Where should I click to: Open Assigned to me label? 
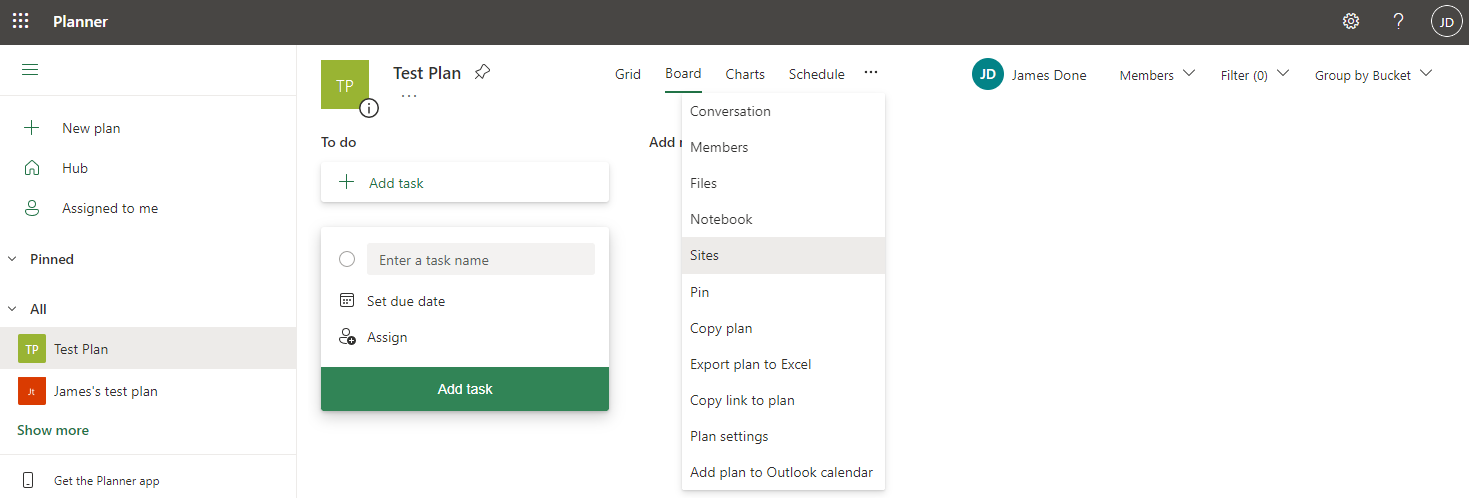(x=110, y=208)
